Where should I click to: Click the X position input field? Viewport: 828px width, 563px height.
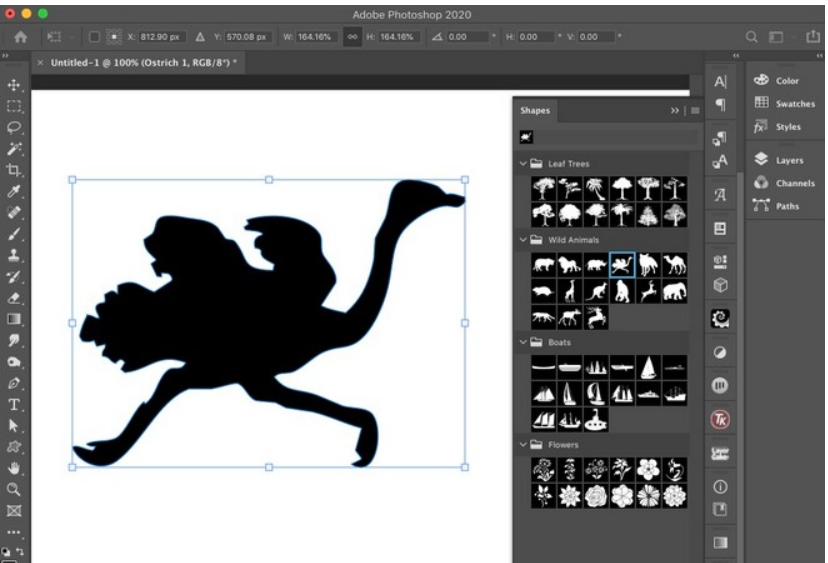tap(160, 37)
